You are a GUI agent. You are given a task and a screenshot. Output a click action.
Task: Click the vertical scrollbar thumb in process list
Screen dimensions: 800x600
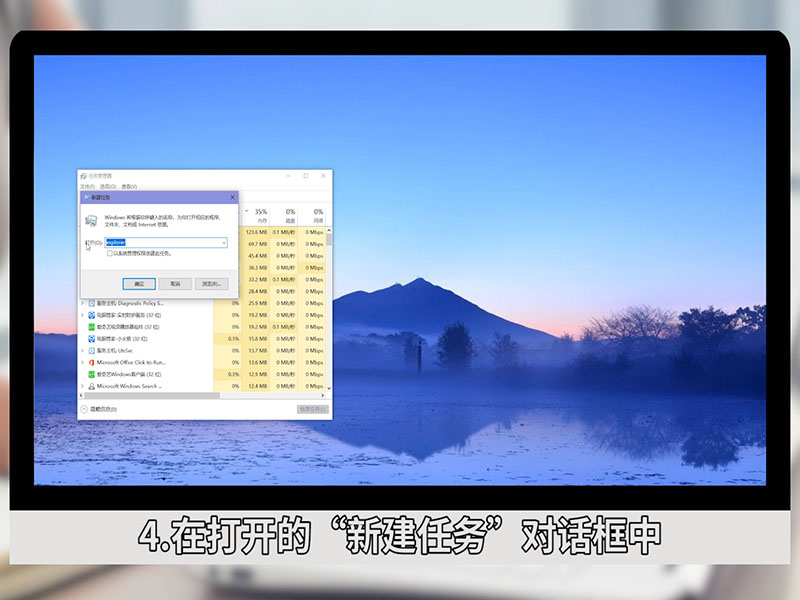(329, 240)
